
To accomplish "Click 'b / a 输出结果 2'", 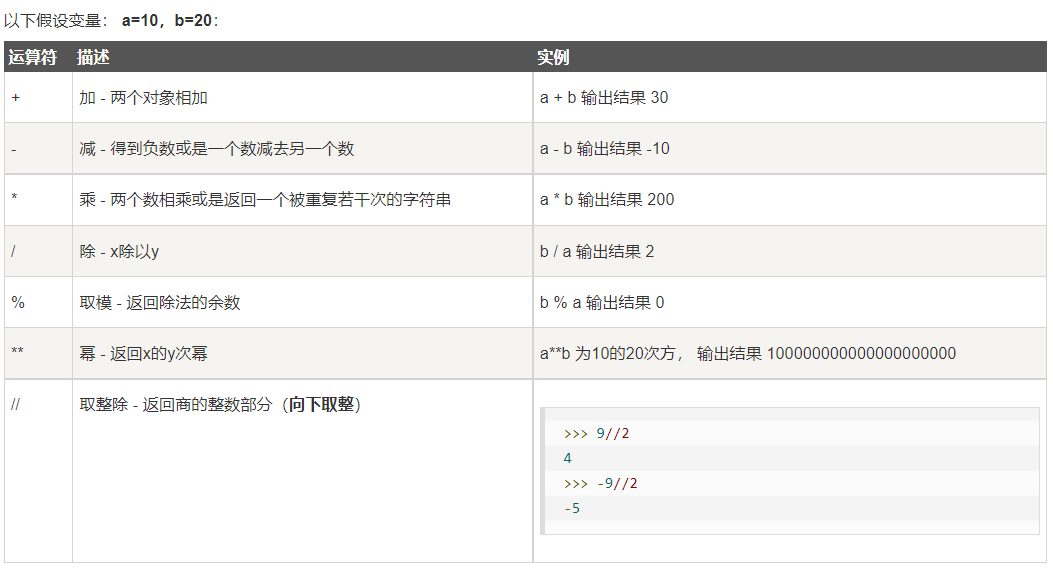I will click(597, 251).
